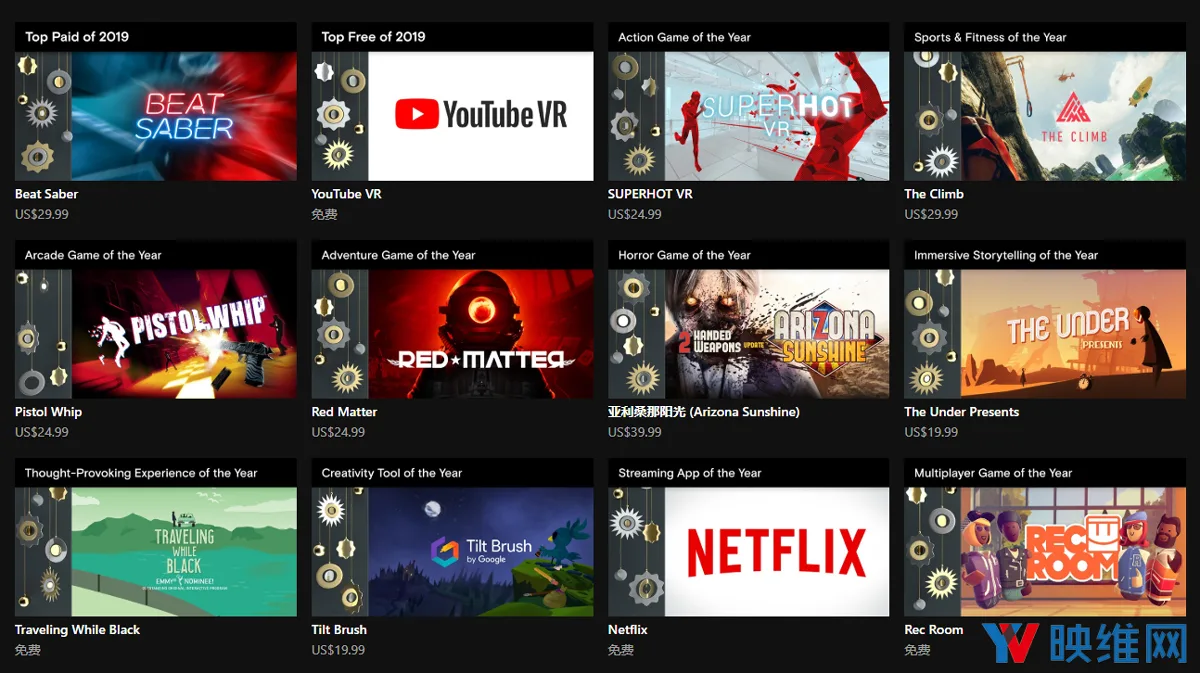The image size is (1200, 673).
Task: Click the US$19.99 price under The Under Presents
Action: coord(932,432)
